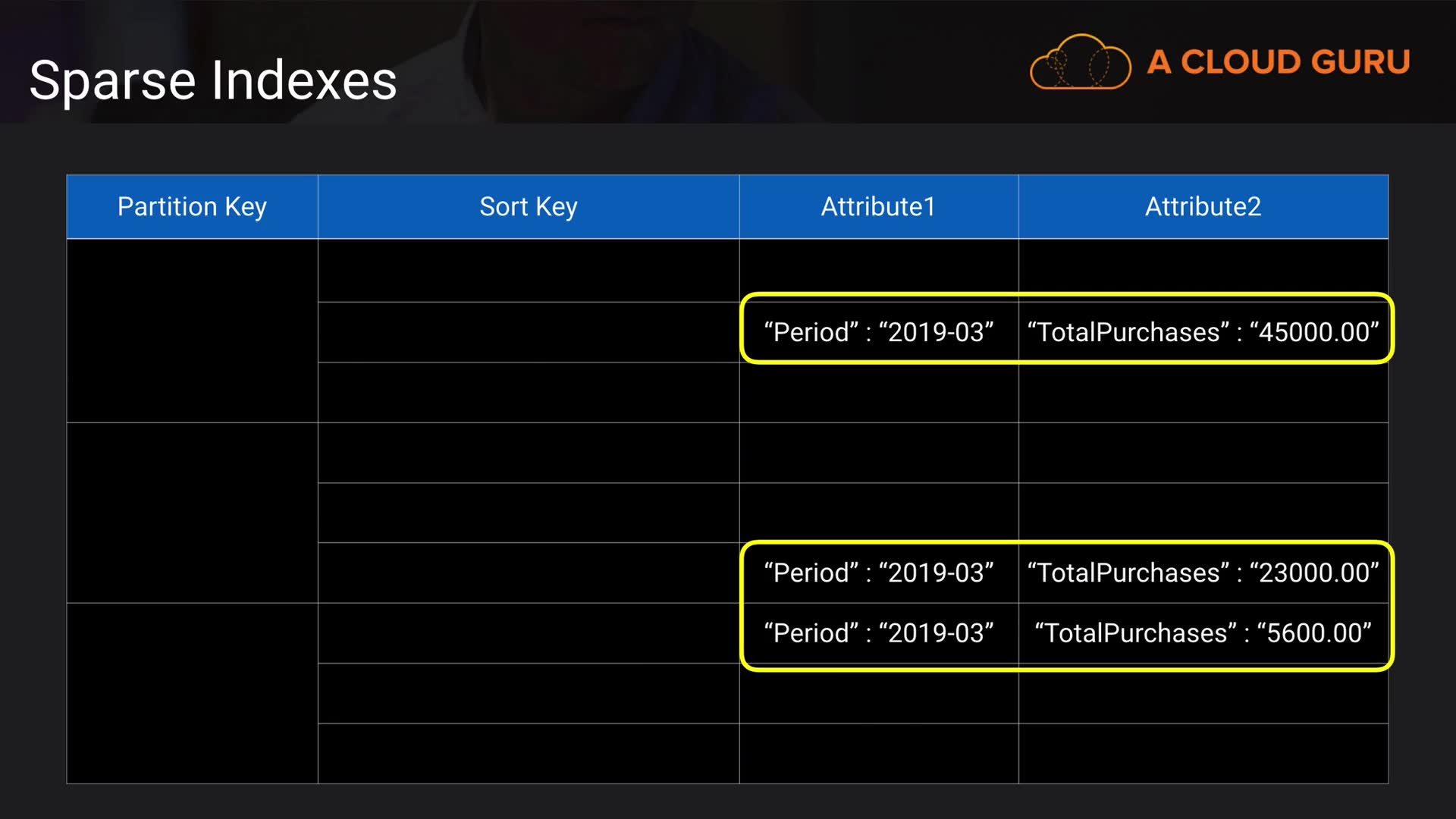The image size is (1456, 819).
Task: Click the empty middle Partition Key cell
Action: pos(192,513)
